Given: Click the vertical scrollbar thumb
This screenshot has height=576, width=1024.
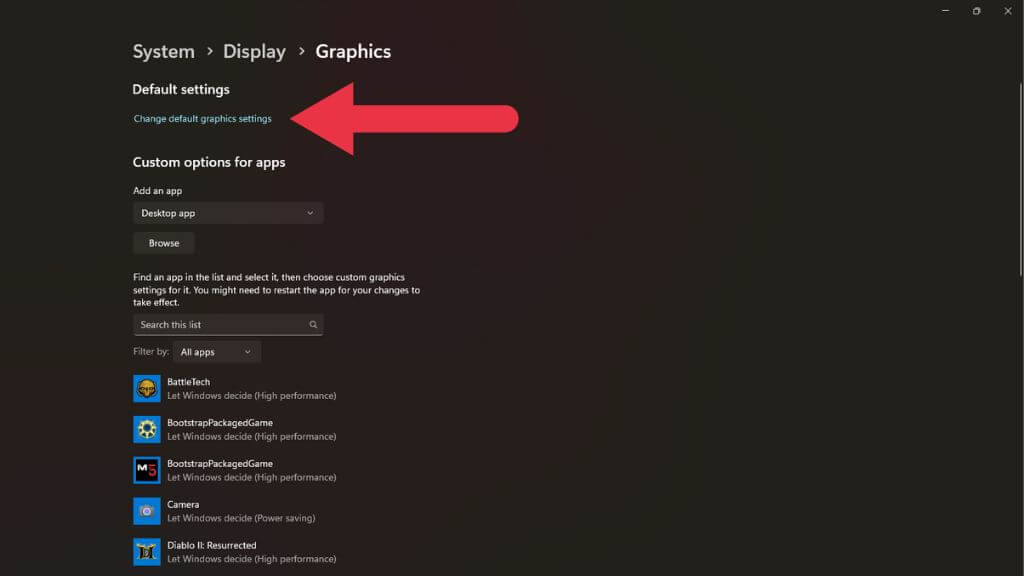Looking at the screenshot, I should (1020, 180).
